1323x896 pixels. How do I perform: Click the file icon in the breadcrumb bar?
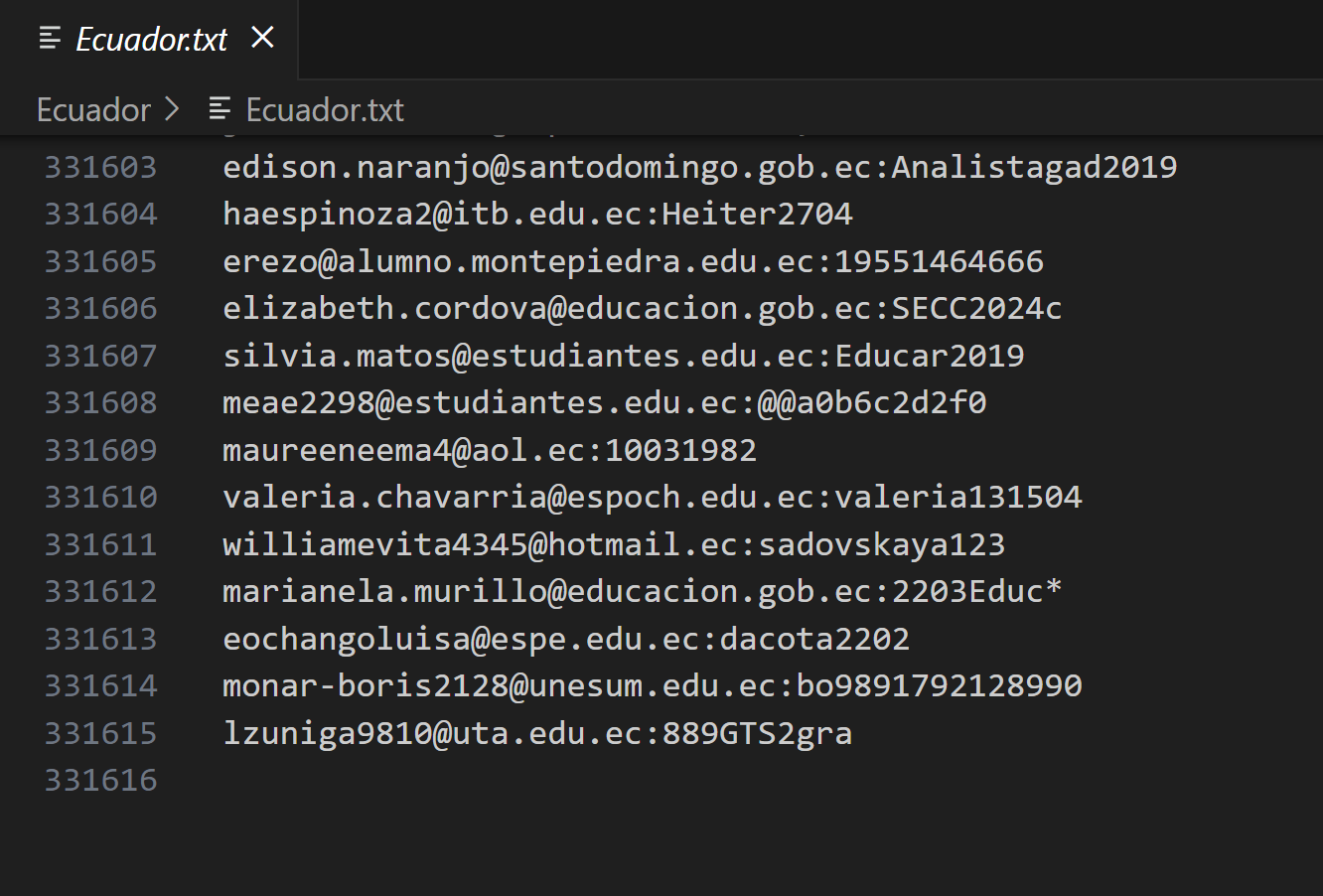point(220,108)
